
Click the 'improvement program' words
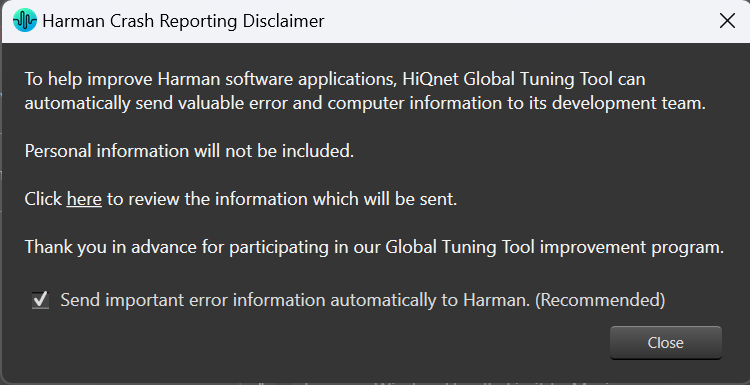[631, 247]
